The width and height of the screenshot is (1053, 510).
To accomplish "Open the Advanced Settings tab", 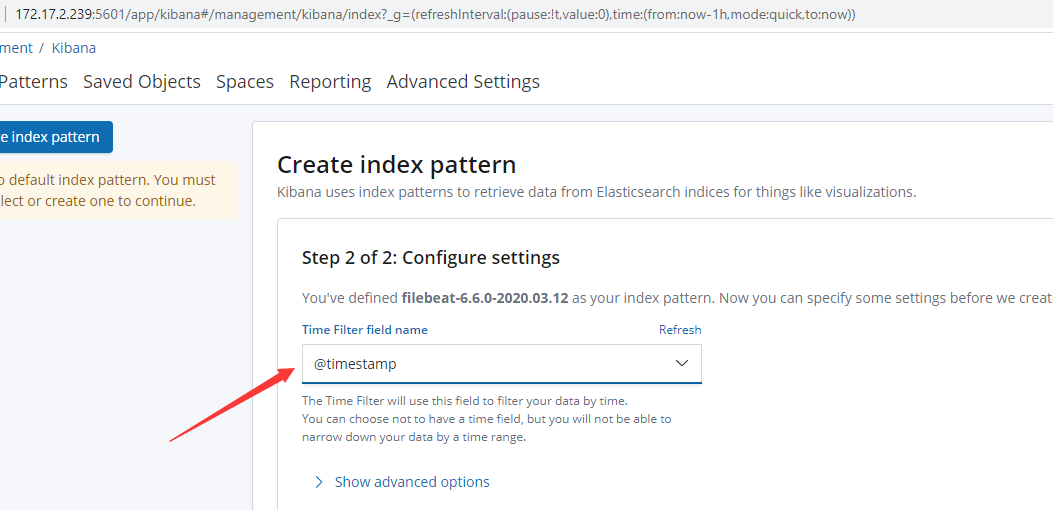I will (463, 82).
